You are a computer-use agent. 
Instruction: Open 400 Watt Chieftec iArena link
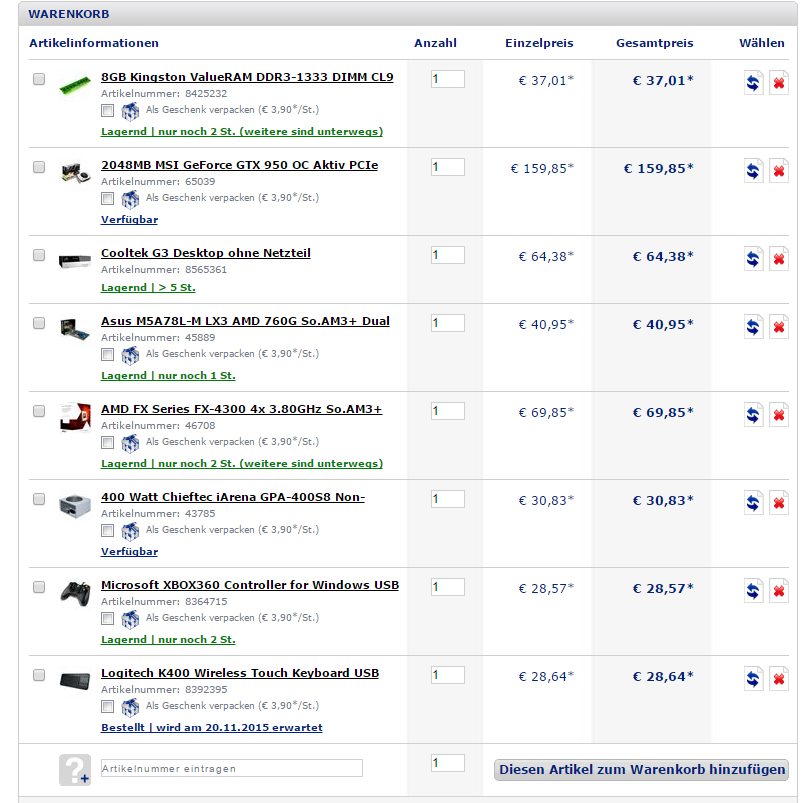[x=233, y=498]
